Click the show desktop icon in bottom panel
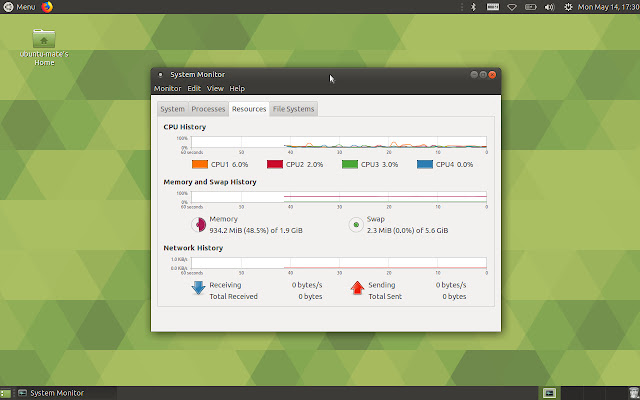640x400 pixels. (x=5, y=393)
